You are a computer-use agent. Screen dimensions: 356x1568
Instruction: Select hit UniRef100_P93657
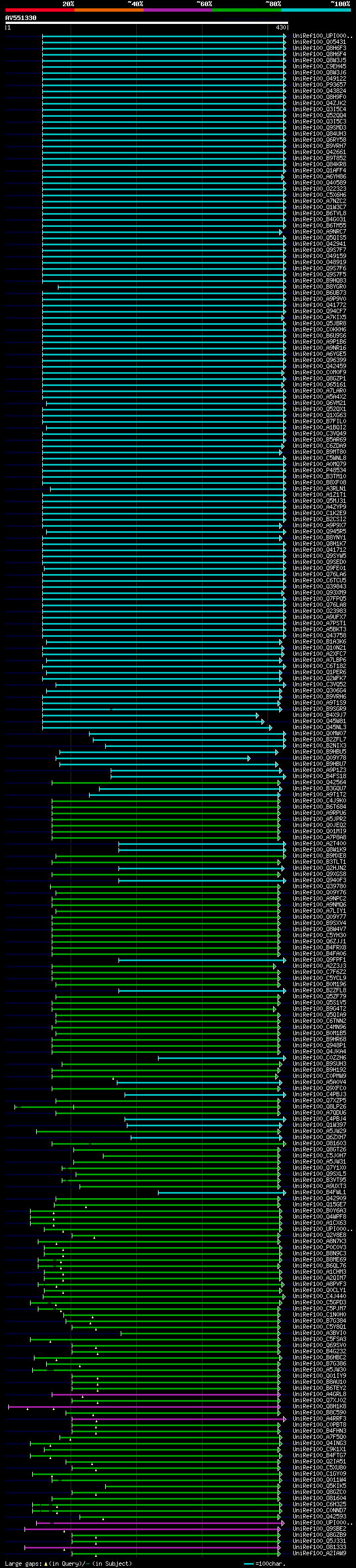[x=319, y=85]
